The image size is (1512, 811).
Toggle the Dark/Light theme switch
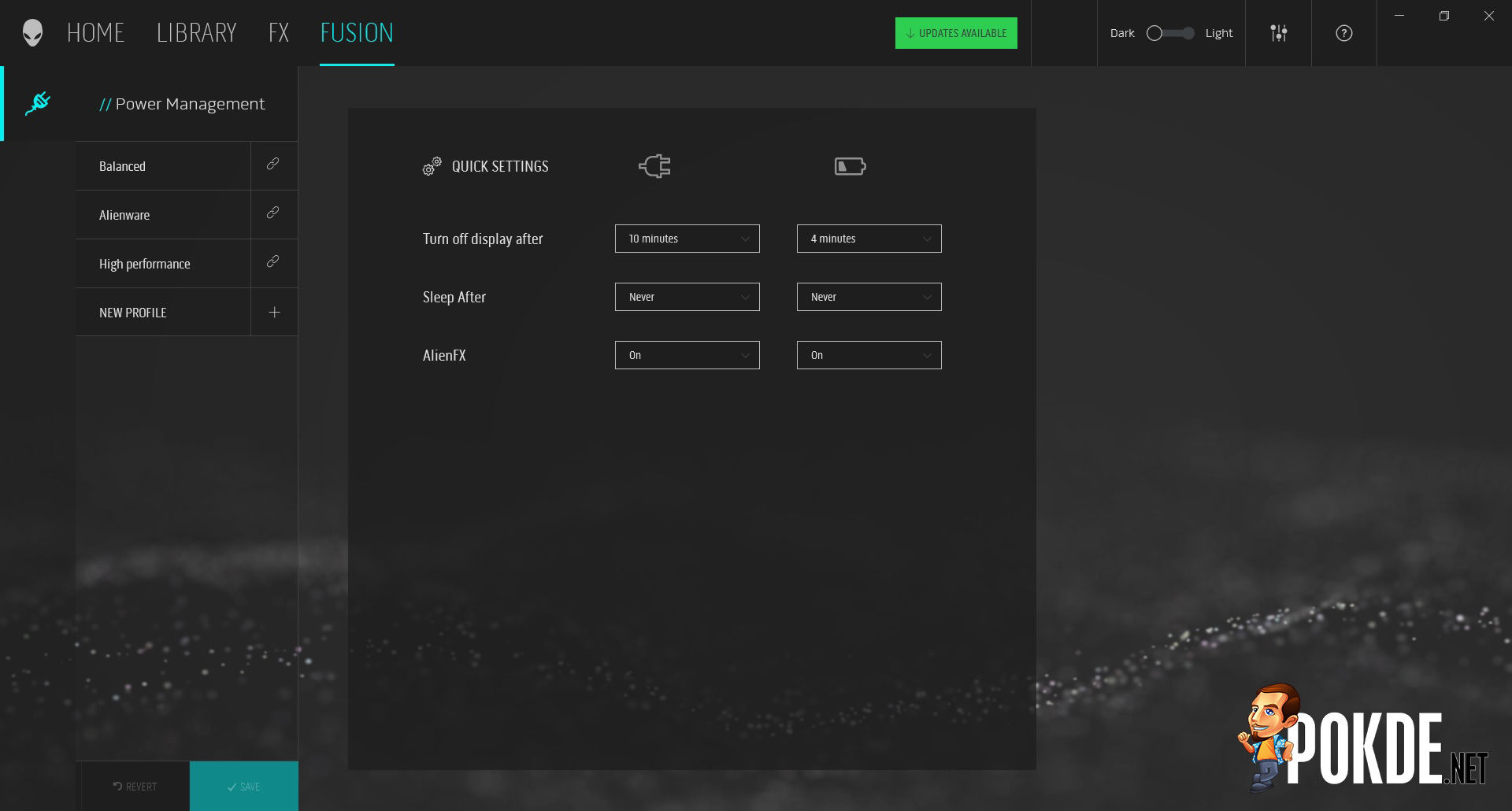pos(1170,33)
